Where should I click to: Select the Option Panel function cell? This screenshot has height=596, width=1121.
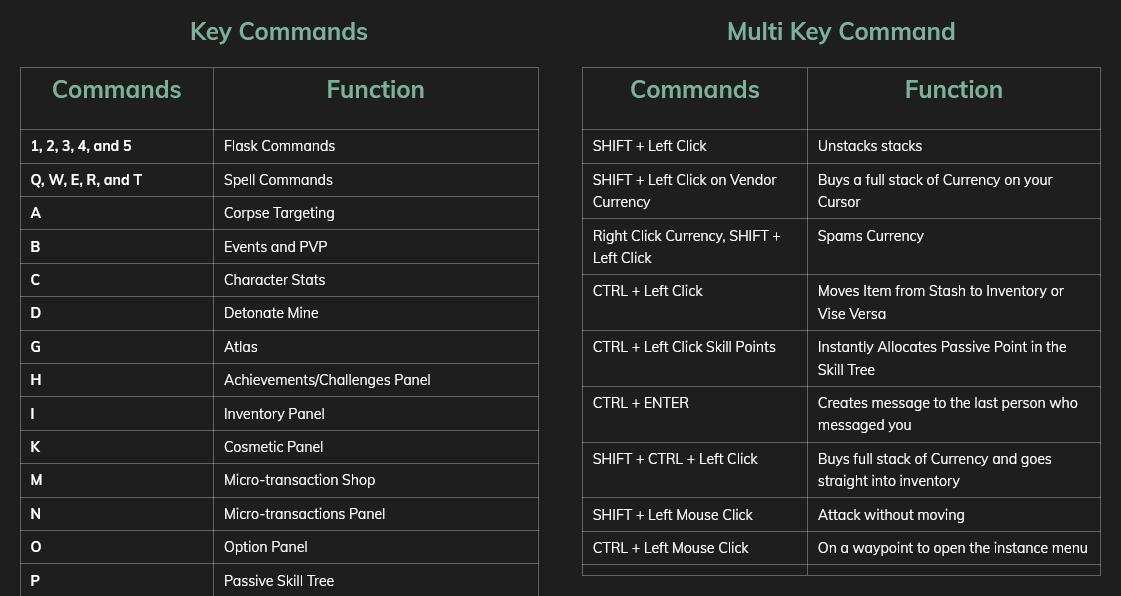(x=375, y=547)
